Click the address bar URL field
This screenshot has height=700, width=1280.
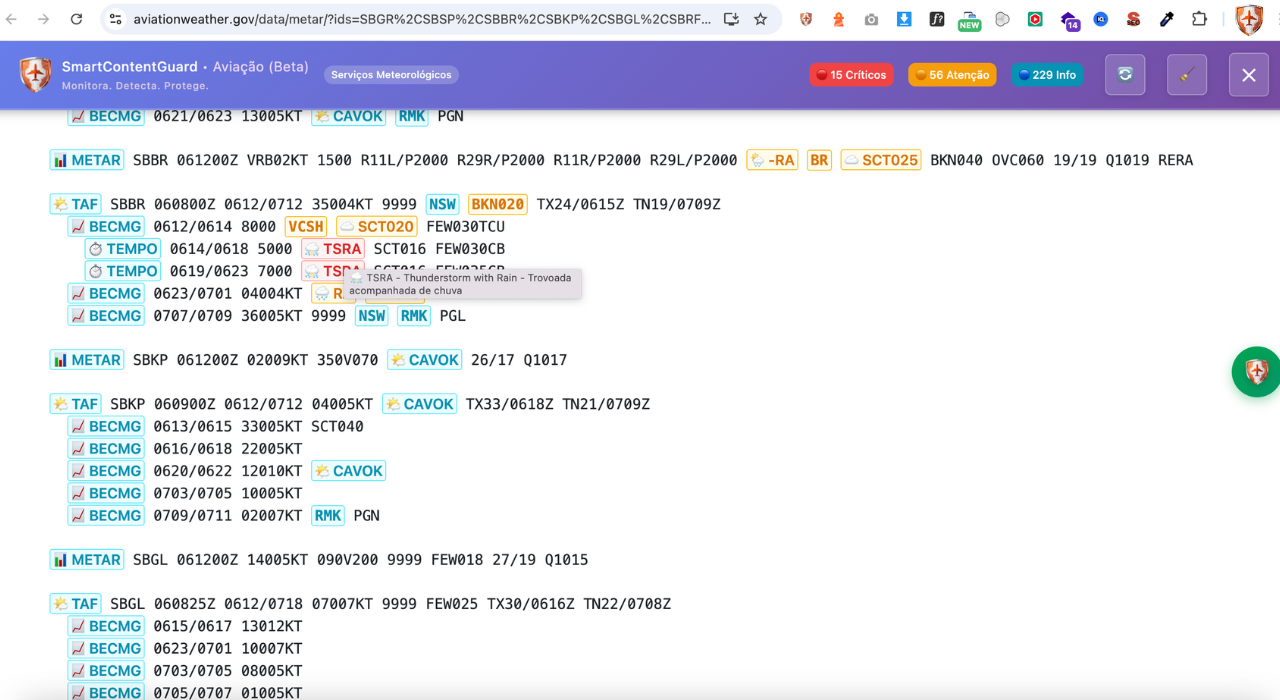point(420,19)
